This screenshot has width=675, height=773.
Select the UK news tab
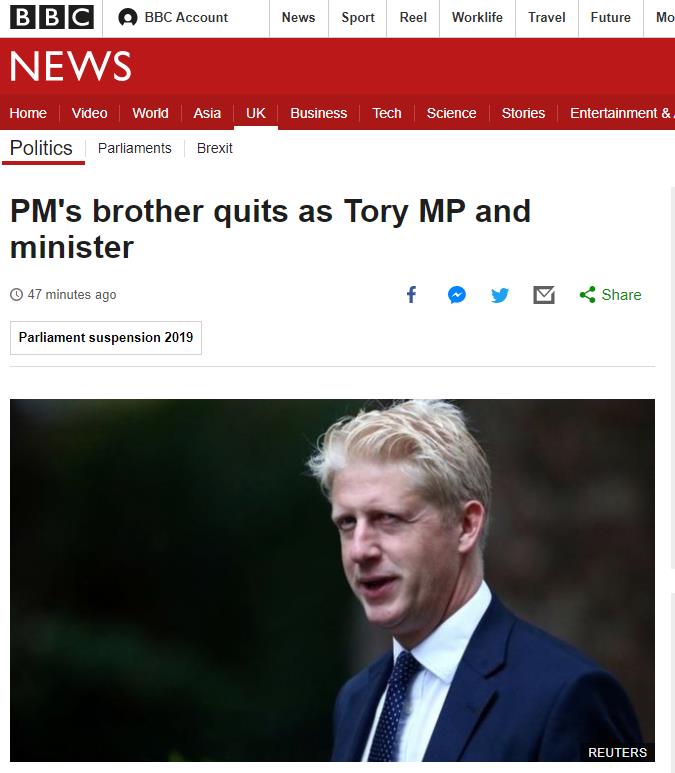click(x=255, y=113)
